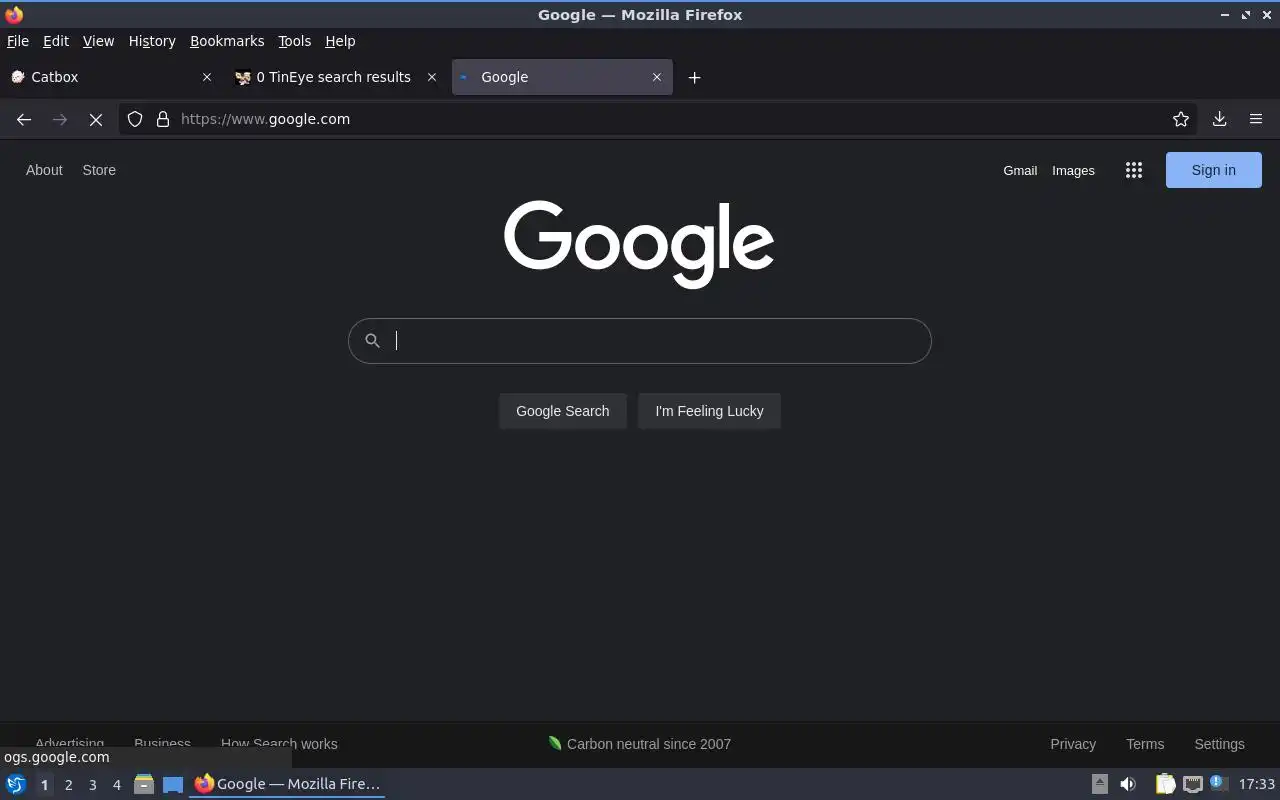Stop loading the page

click(96, 119)
